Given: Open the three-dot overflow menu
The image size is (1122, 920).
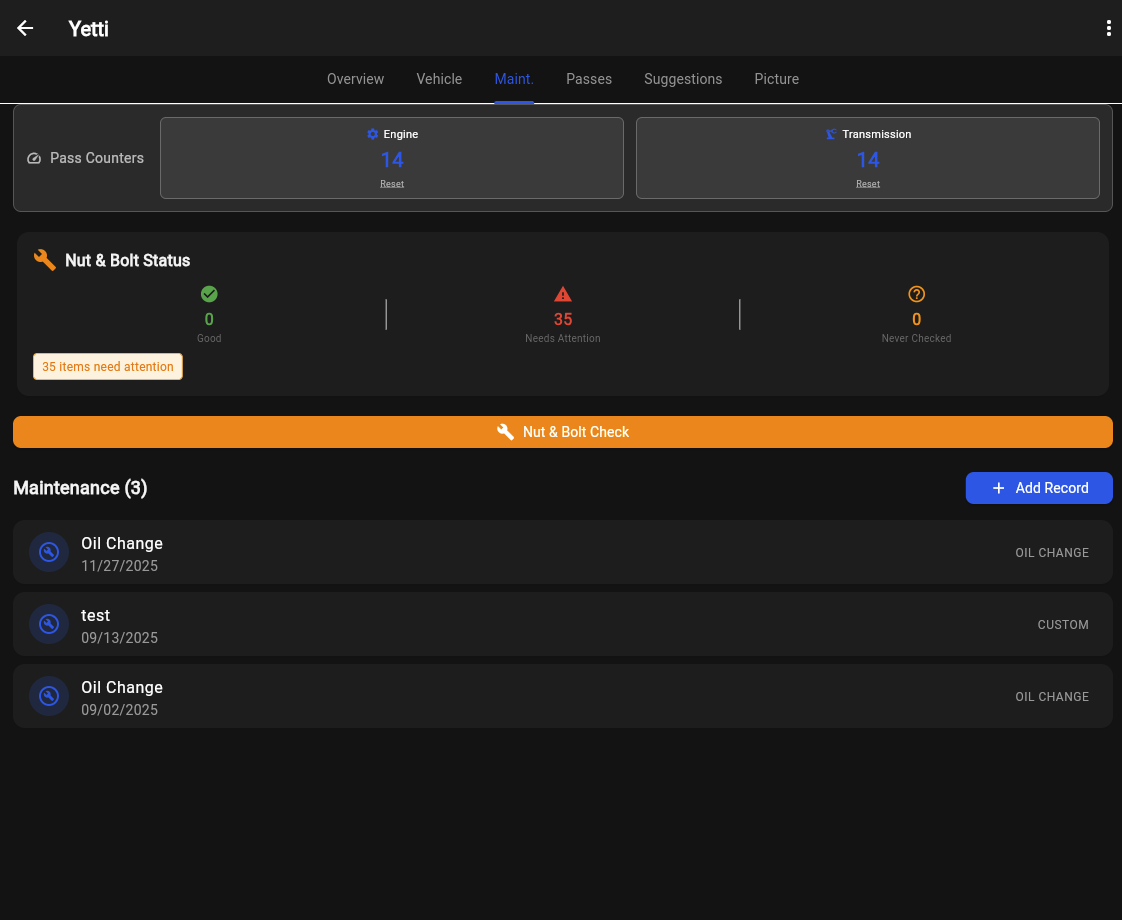Looking at the screenshot, I should pyautogui.click(x=1108, y=28).
